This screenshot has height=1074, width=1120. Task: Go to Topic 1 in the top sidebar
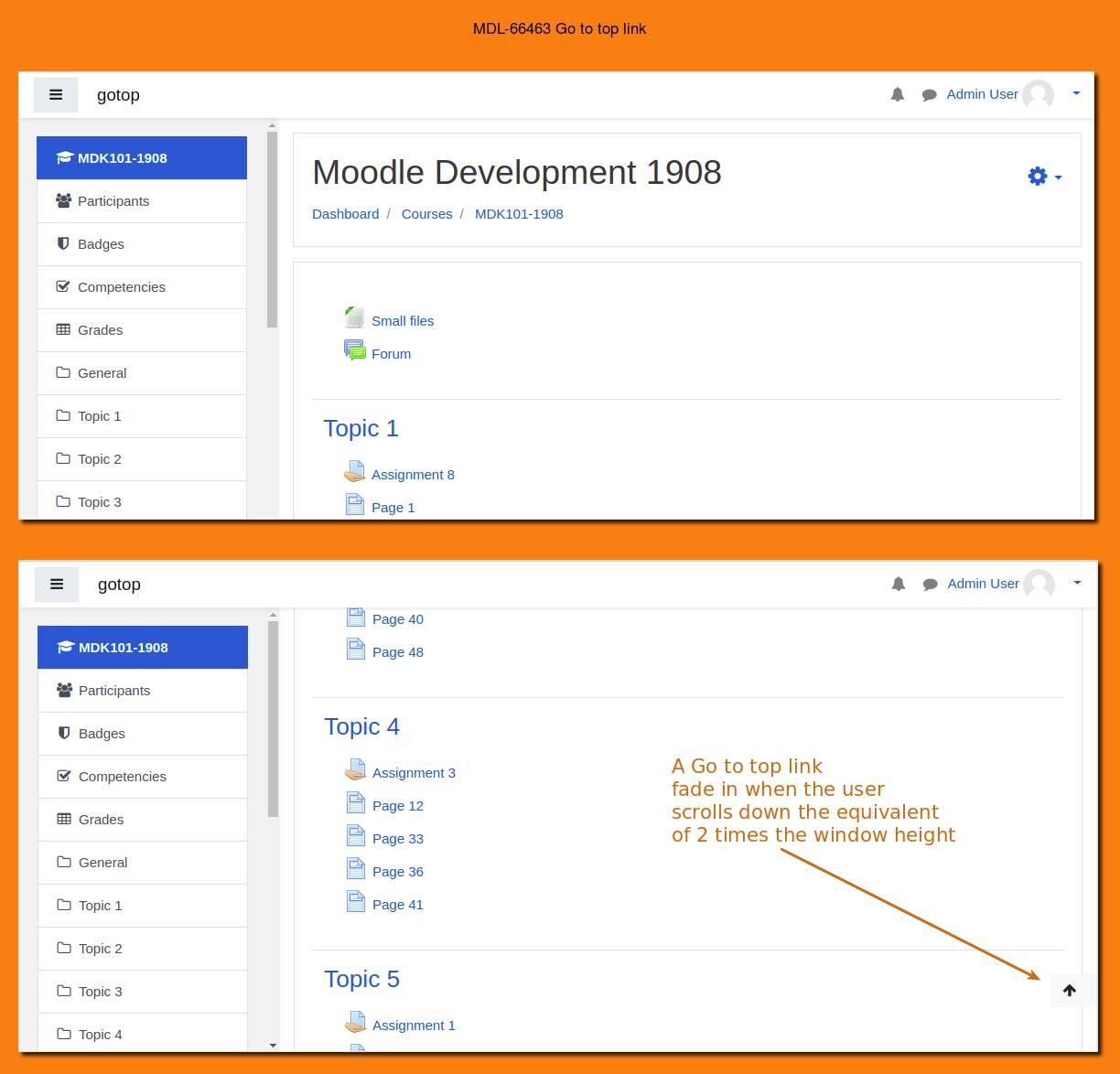click(142, 416)
